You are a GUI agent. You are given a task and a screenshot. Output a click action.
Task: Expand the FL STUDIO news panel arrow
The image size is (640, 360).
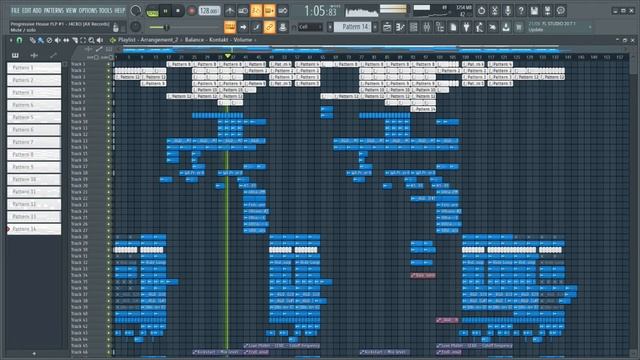tap(589, 27)
